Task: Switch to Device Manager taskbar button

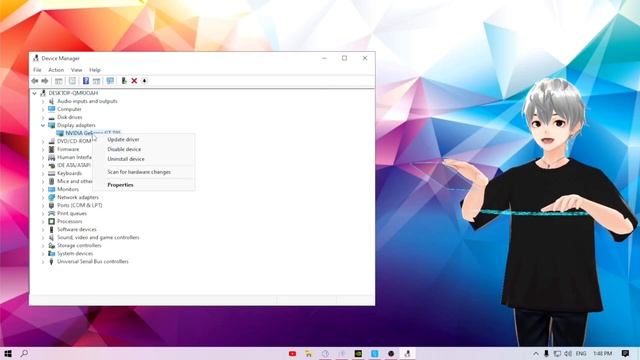Action: [407, 353]
